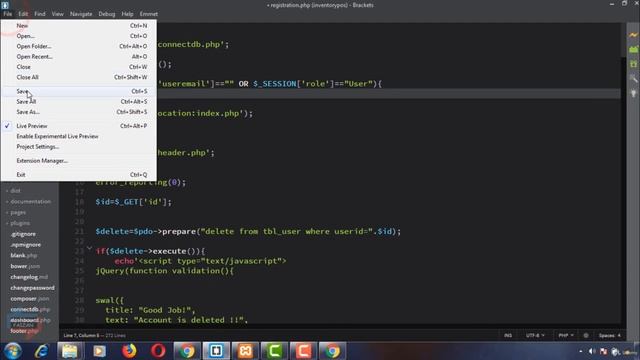The height and width of the screenshot is (360, 640).
Task: Click the Brackets app icon in title bar
Action: coord(5,5)
